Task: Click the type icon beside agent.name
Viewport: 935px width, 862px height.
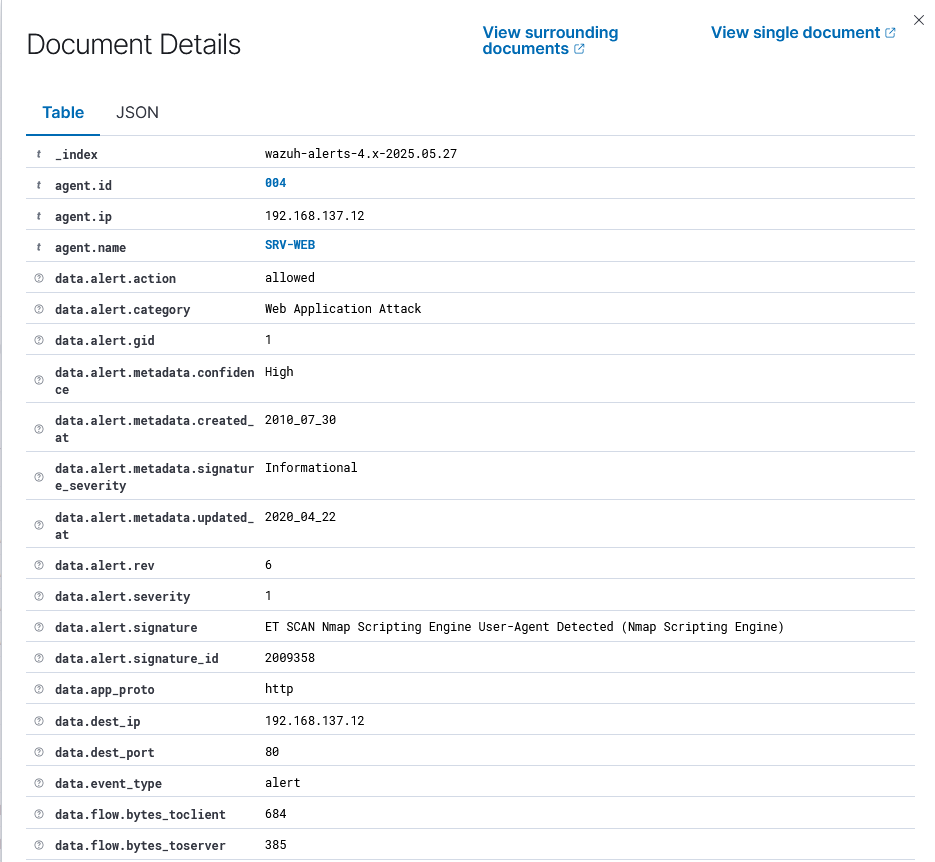Action: click(39, 248)
